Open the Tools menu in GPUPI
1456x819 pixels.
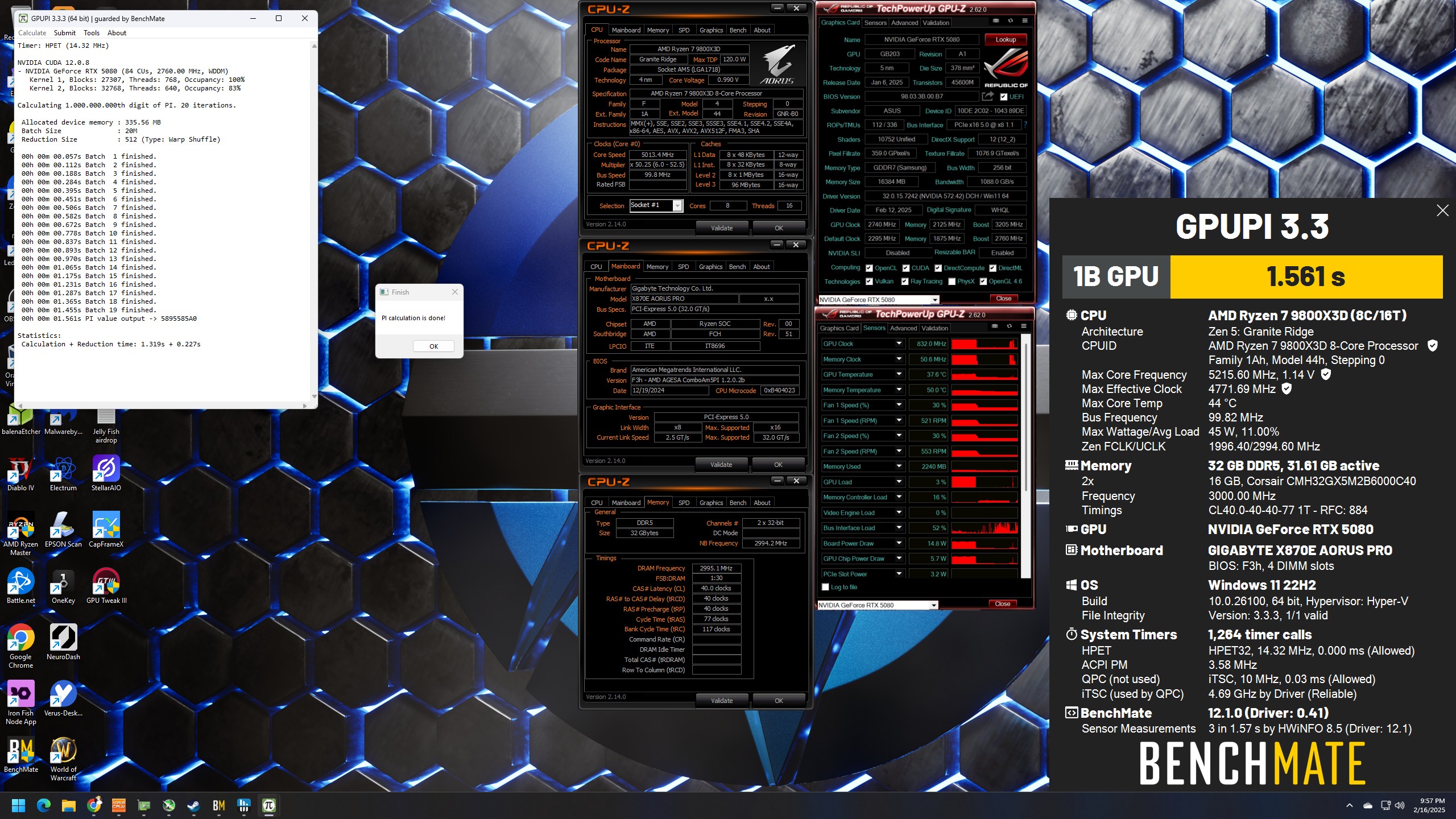(x=91, y=33)
